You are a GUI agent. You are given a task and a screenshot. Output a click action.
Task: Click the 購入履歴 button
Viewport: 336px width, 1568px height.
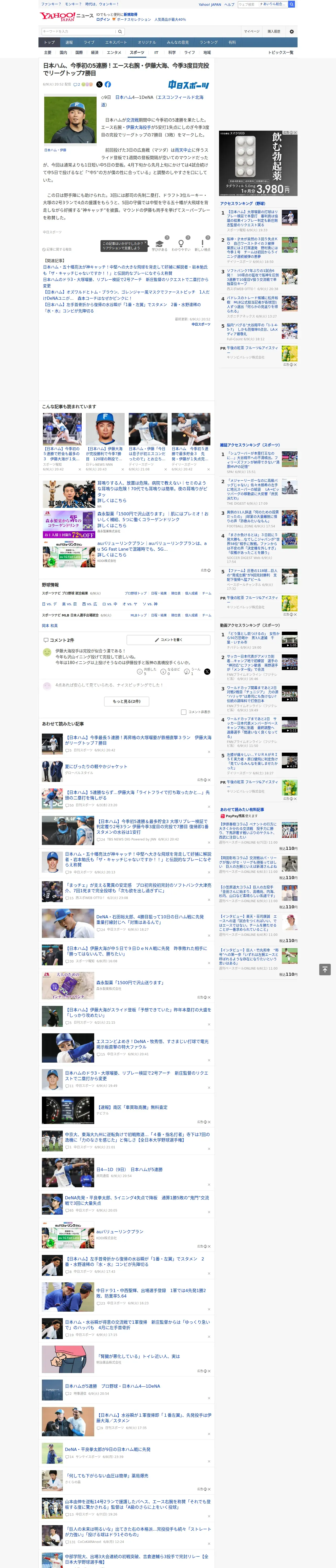click(x=274, y=32)
